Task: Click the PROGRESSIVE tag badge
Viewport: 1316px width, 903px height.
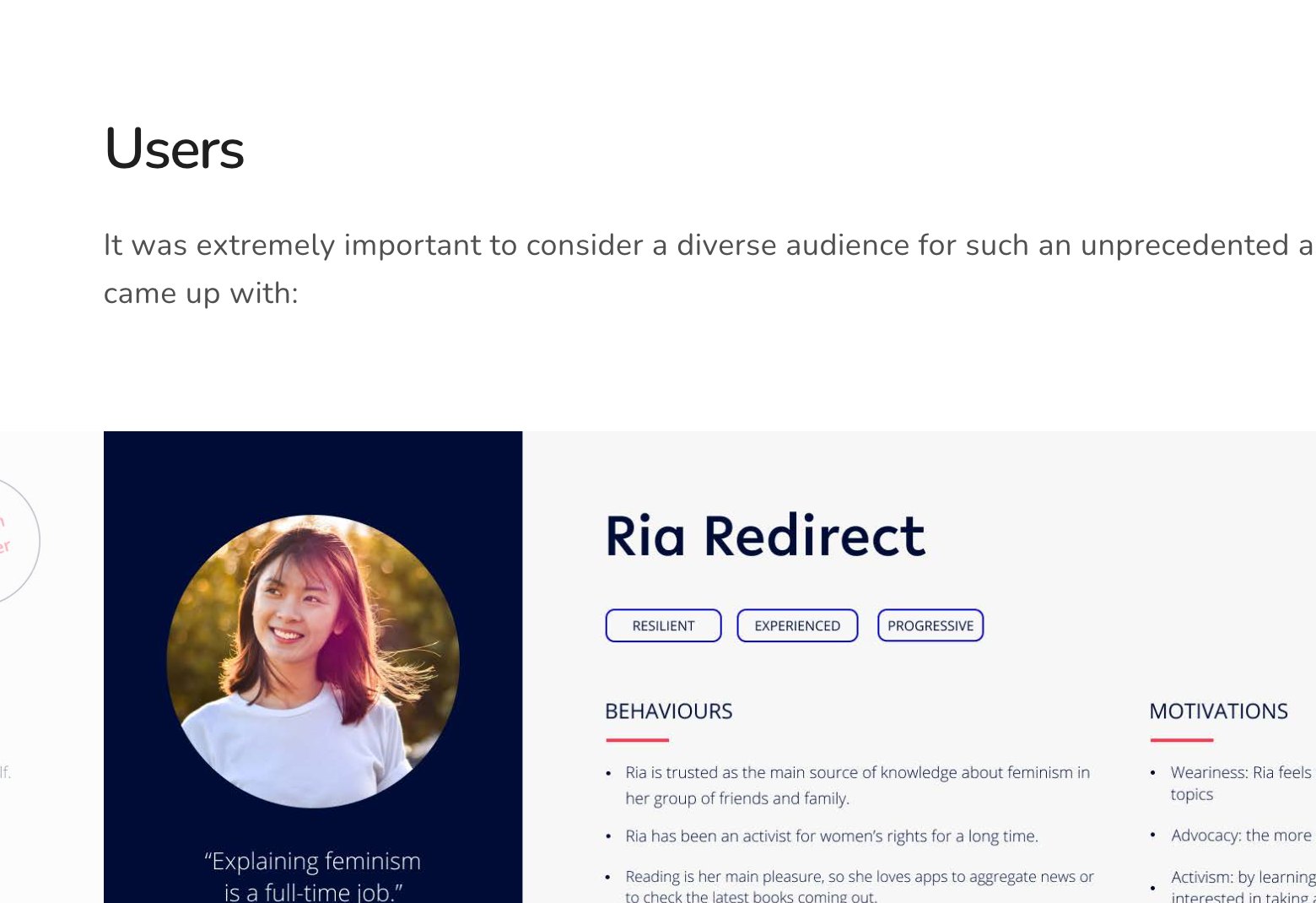Action: coord(930,625)
